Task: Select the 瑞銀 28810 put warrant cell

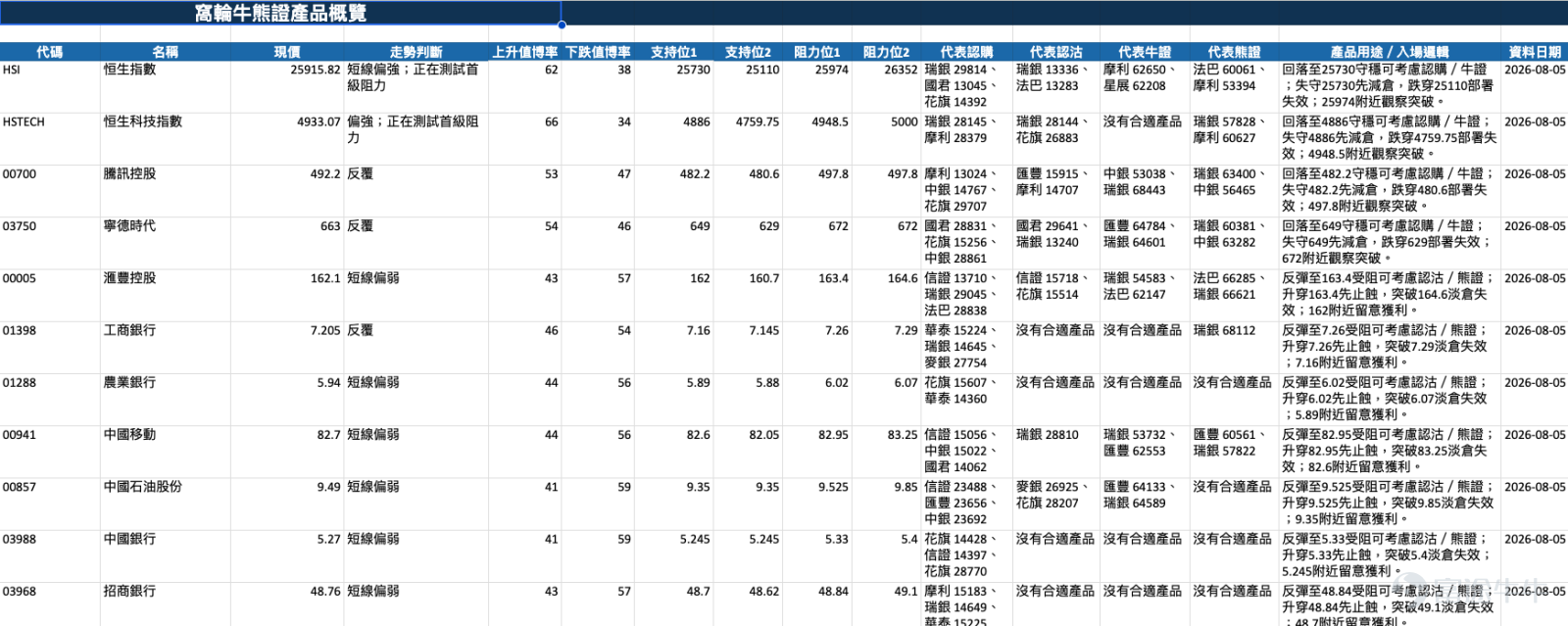Action: 1056,451
